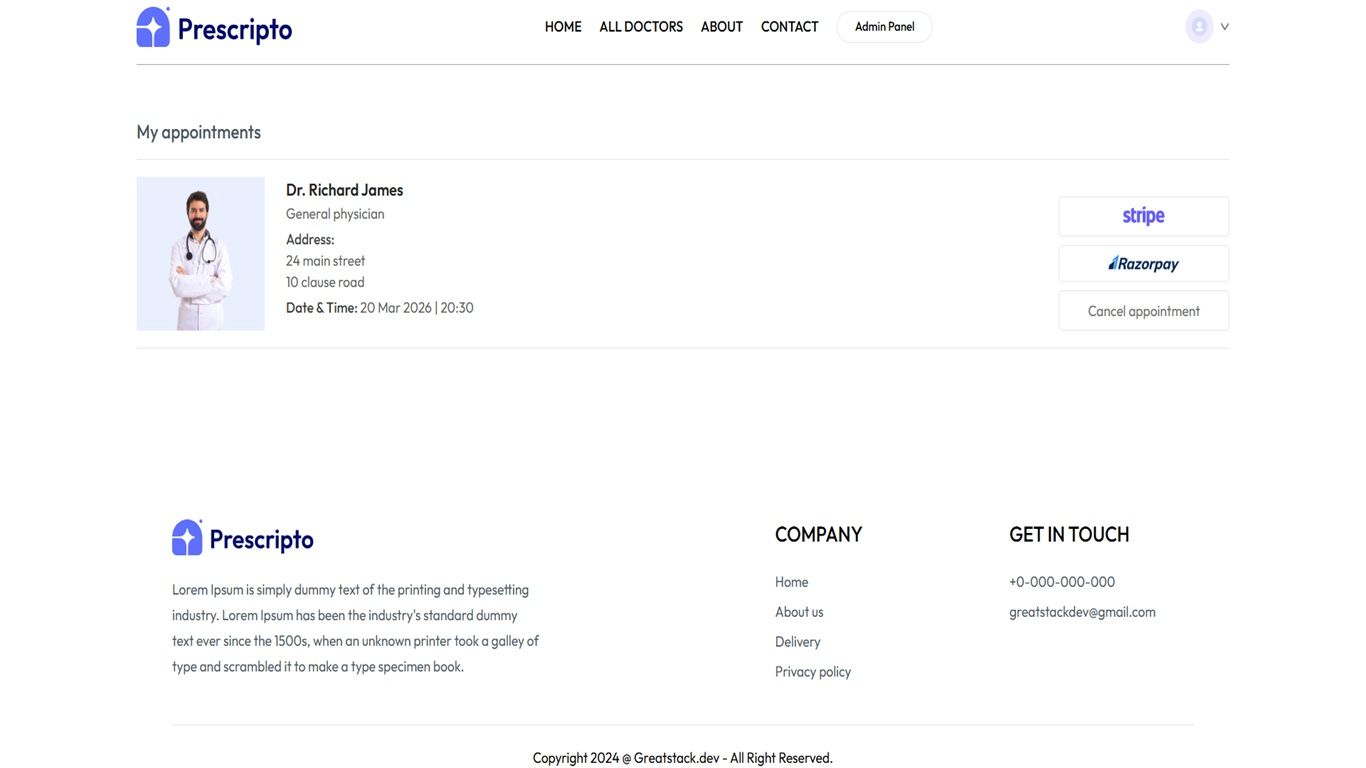Screen dimensions: 1366x768
Task: Click the Prescripto logo in the footer
Action: 243,538
